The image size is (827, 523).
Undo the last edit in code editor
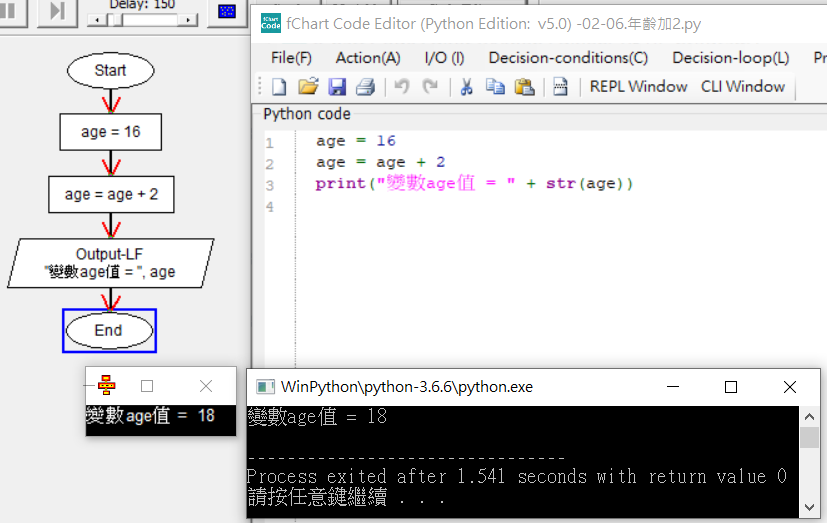pyautogui.click(x=402, y=86)
